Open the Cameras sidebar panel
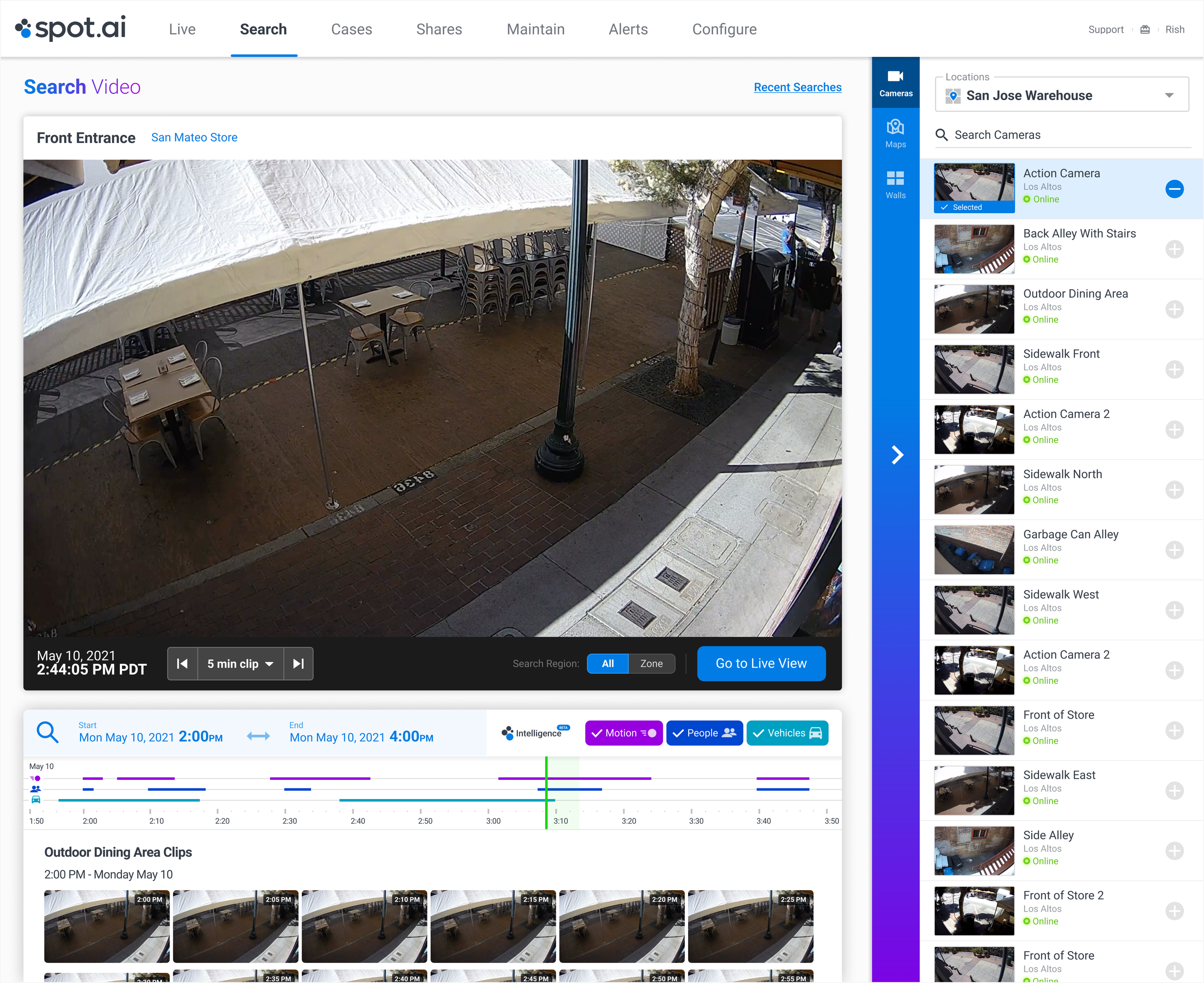This screenshot has width=1204, height=983. pyautogui.click(x=895, y=83)
